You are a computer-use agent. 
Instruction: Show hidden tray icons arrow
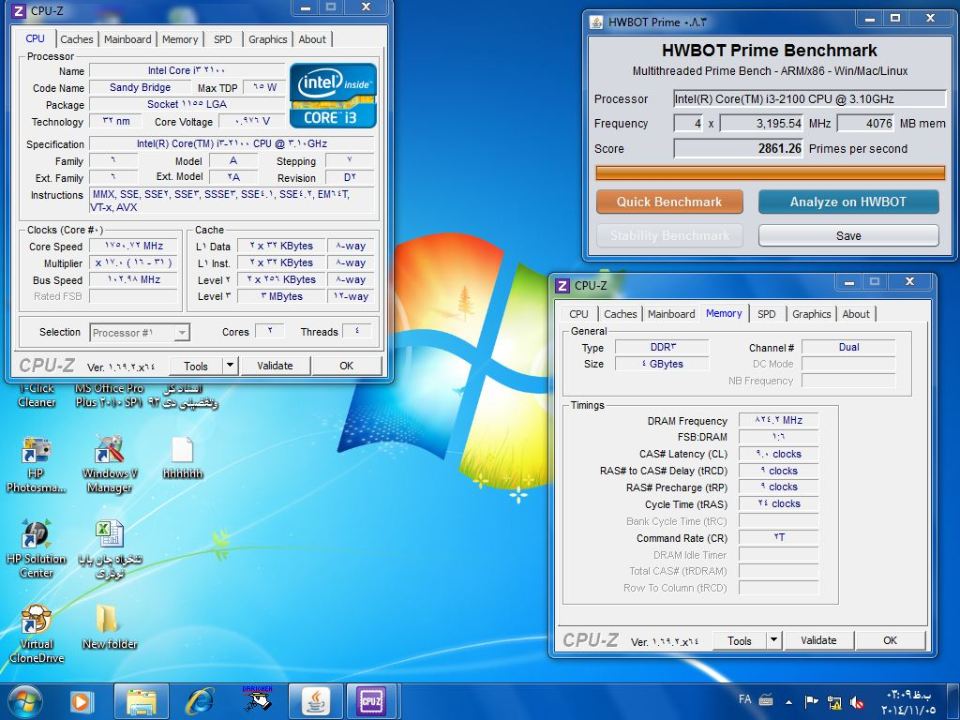click(789, 702)
